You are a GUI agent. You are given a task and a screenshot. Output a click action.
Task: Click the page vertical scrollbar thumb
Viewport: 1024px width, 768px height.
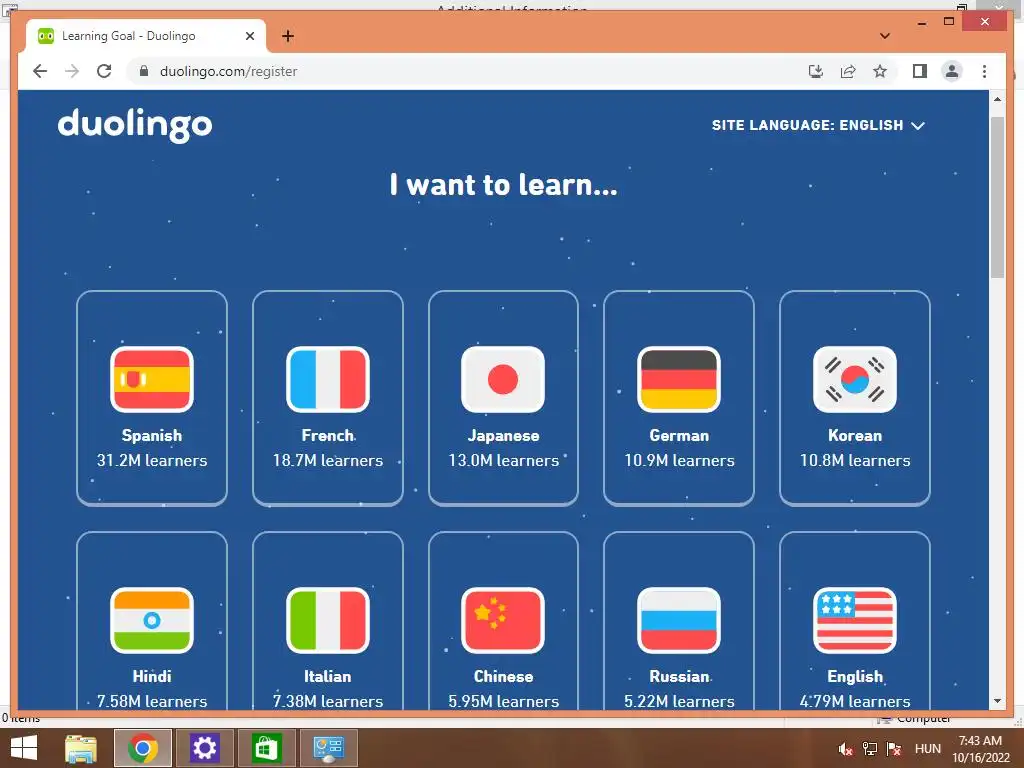pos(997,197)
